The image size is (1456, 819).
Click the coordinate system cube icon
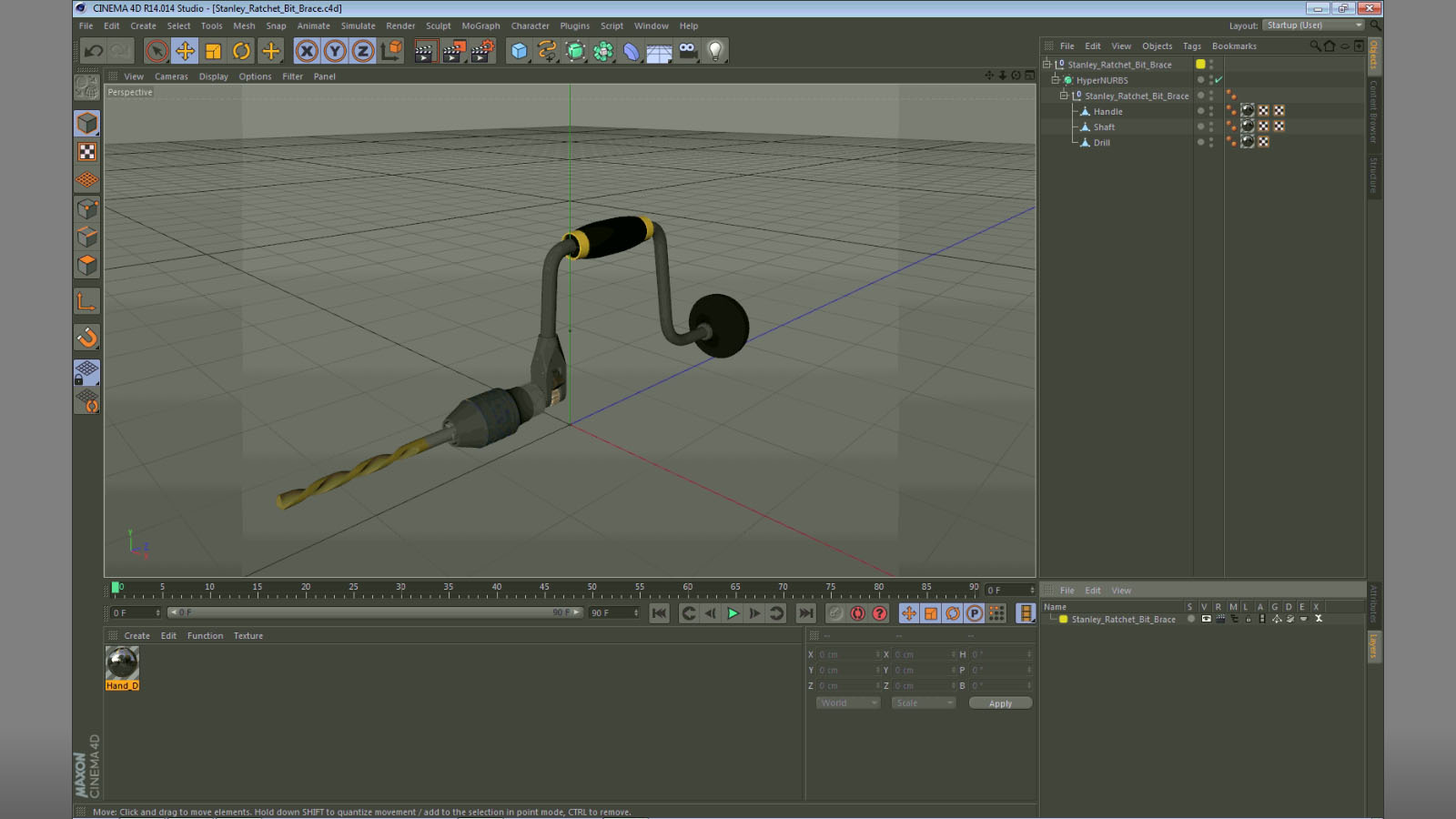click(391, 51)
